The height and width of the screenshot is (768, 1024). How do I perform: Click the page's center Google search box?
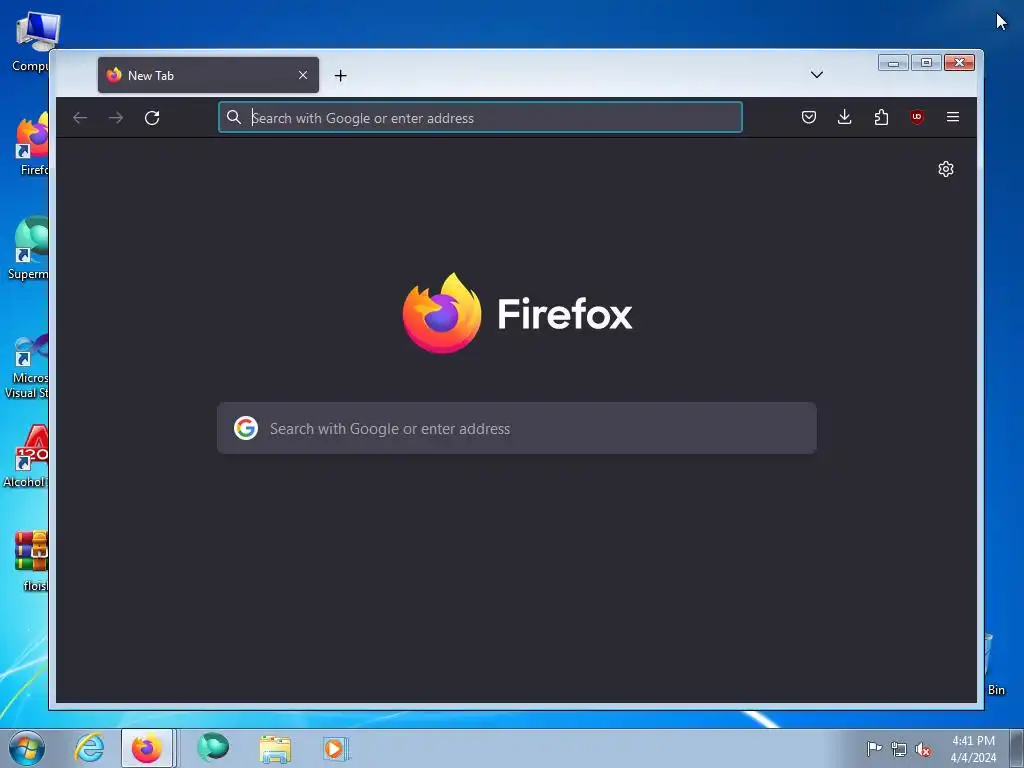[x=517, y=428]
